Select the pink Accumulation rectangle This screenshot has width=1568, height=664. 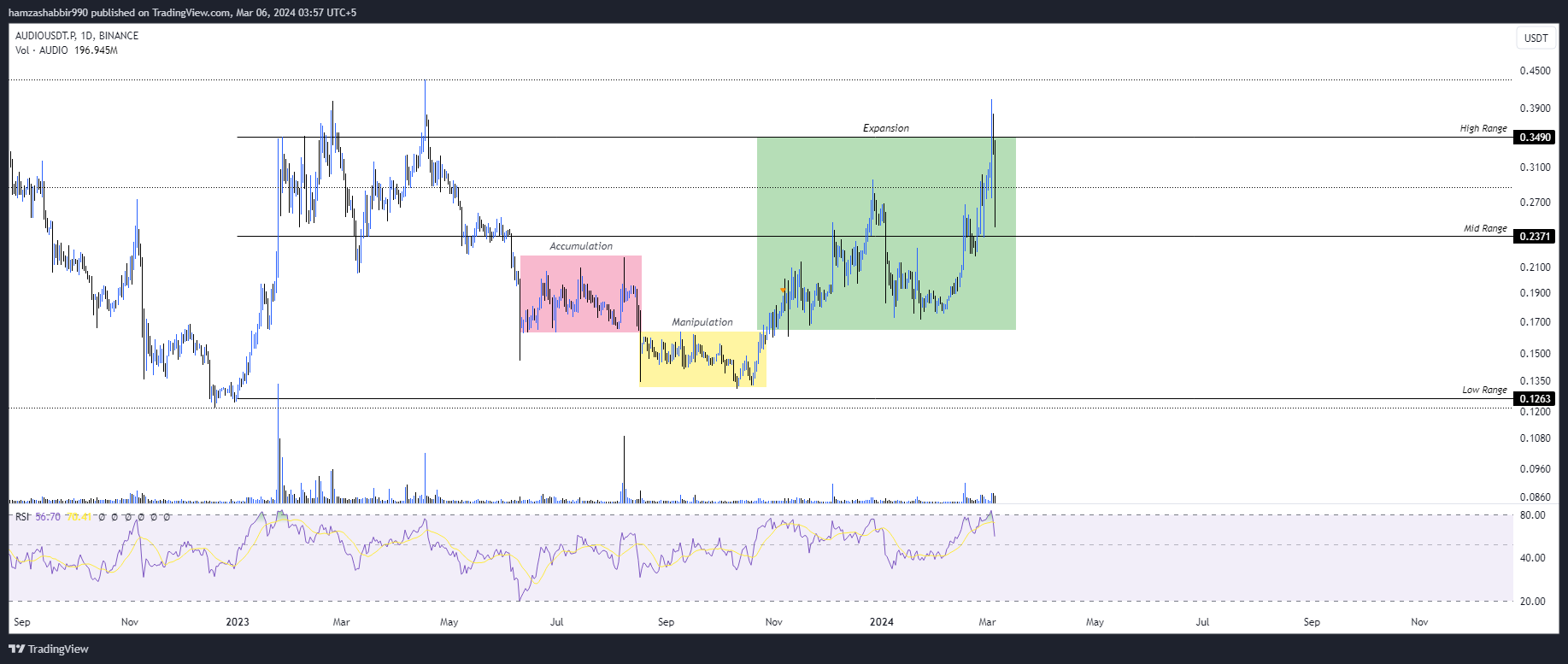tap(581, 294)
